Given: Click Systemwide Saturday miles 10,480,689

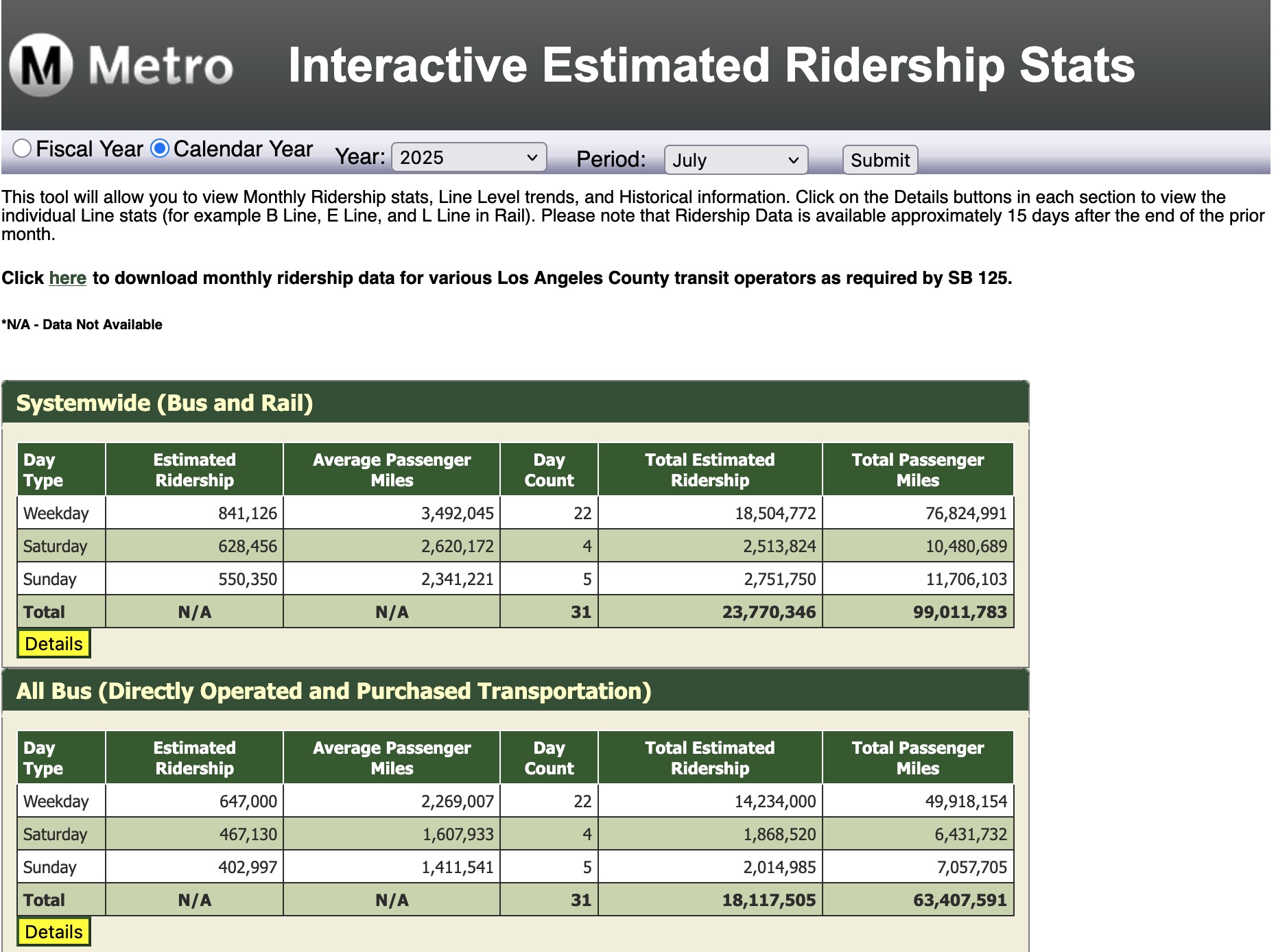Looking at the screenshot, I should [967, 546].
